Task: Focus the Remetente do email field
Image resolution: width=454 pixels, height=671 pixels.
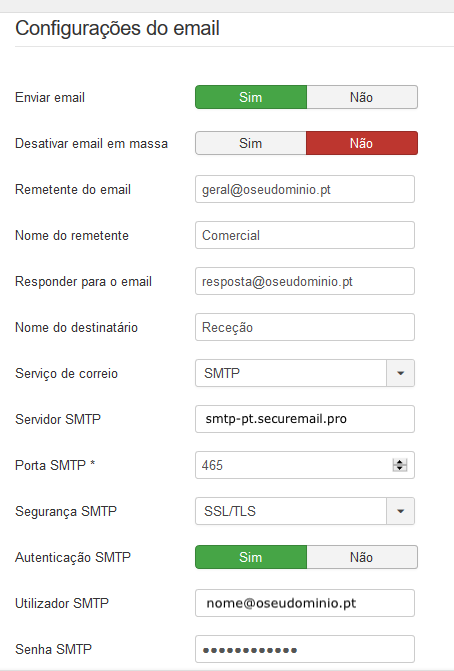Action: point(305,189)
